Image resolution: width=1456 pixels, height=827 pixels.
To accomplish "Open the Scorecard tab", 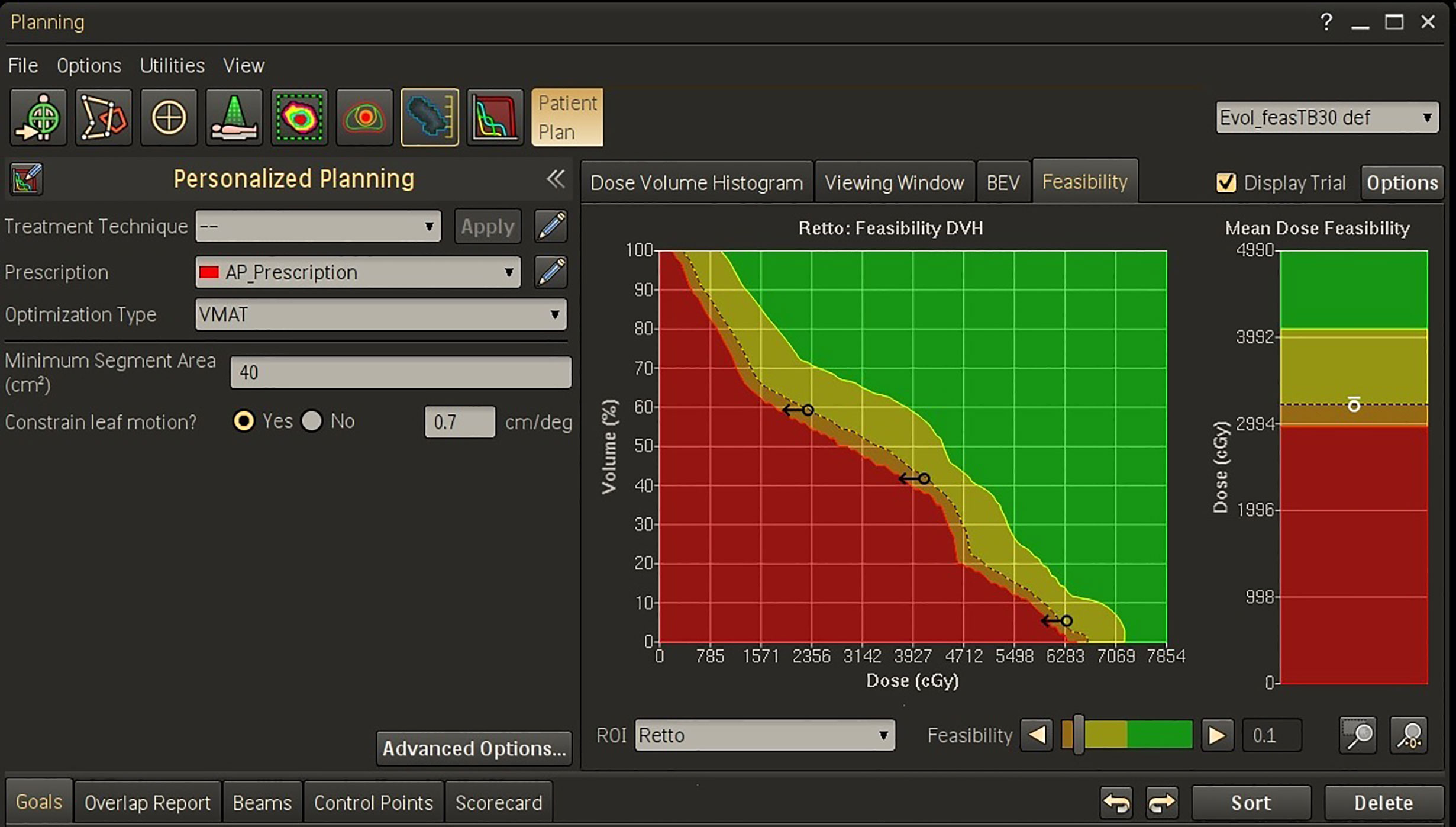I will [499, 803].
